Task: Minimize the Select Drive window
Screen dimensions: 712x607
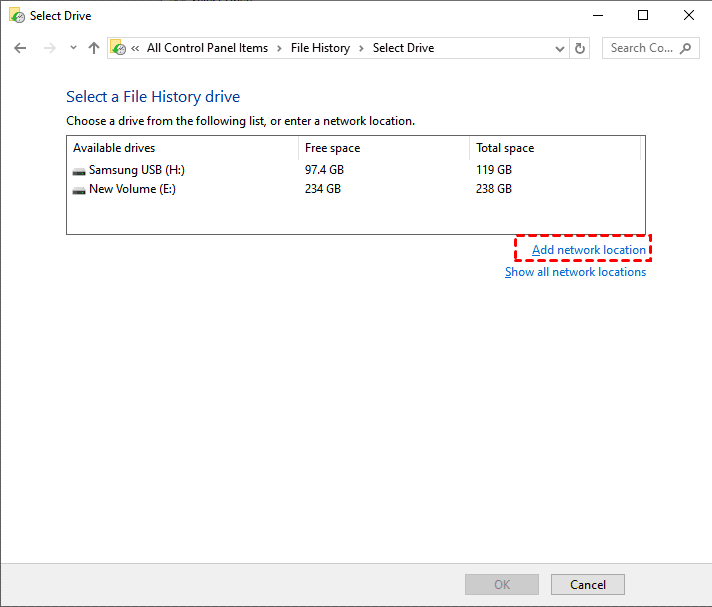Action: (x=598, y=15)
